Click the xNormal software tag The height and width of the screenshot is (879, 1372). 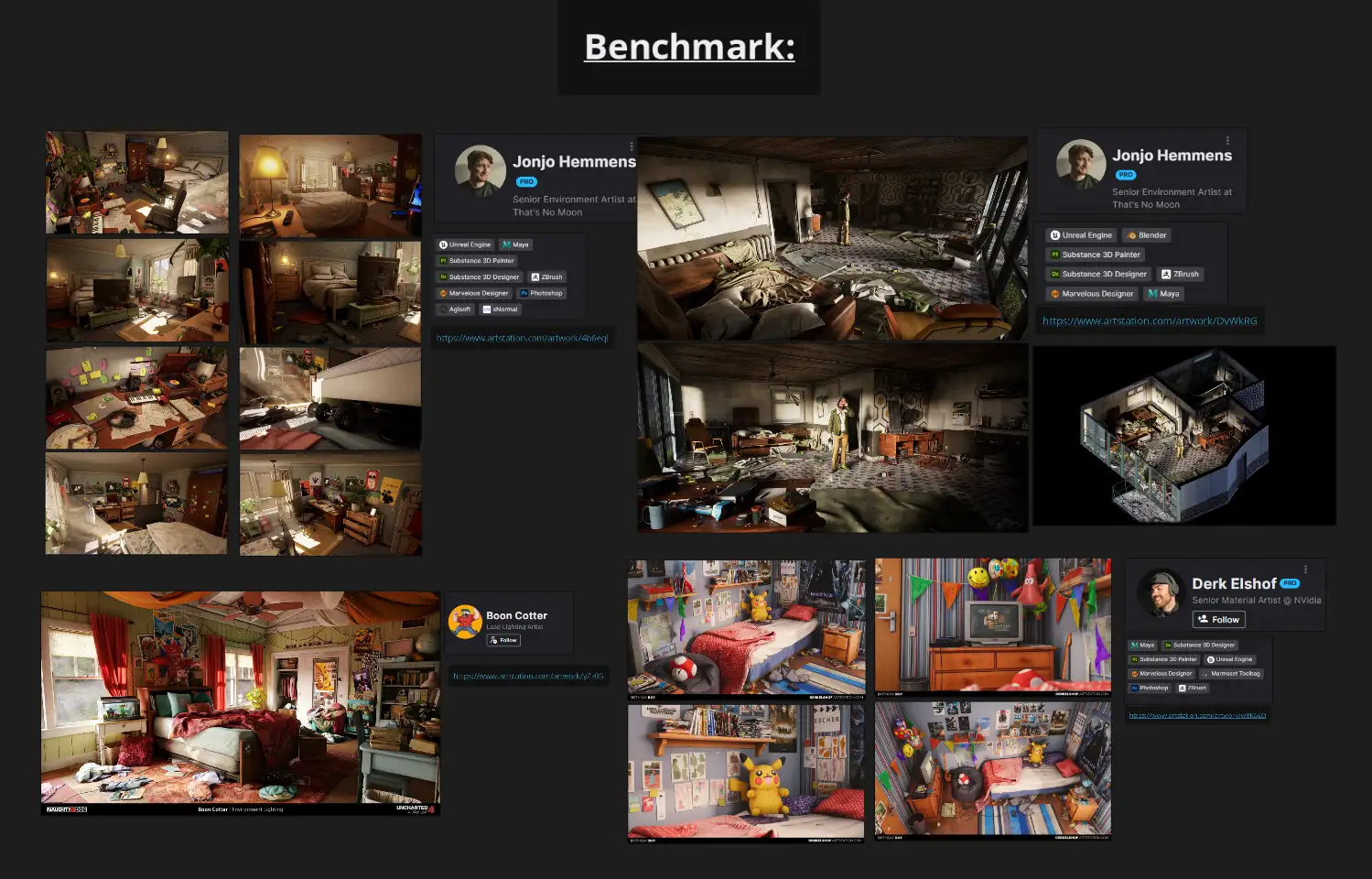(x=501, y=309)
